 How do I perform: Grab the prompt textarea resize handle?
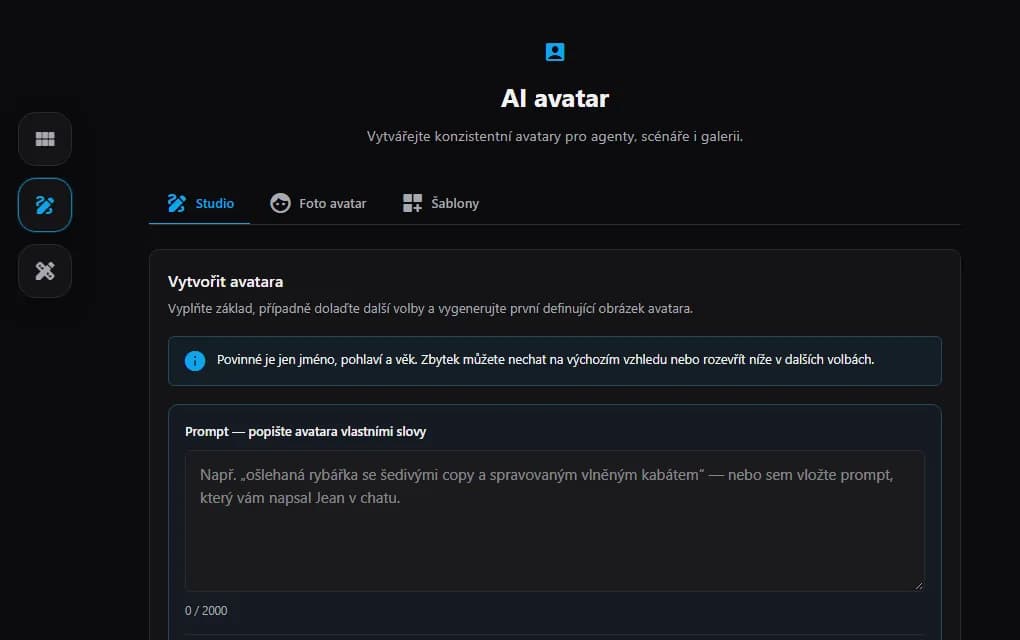point(918,585)
